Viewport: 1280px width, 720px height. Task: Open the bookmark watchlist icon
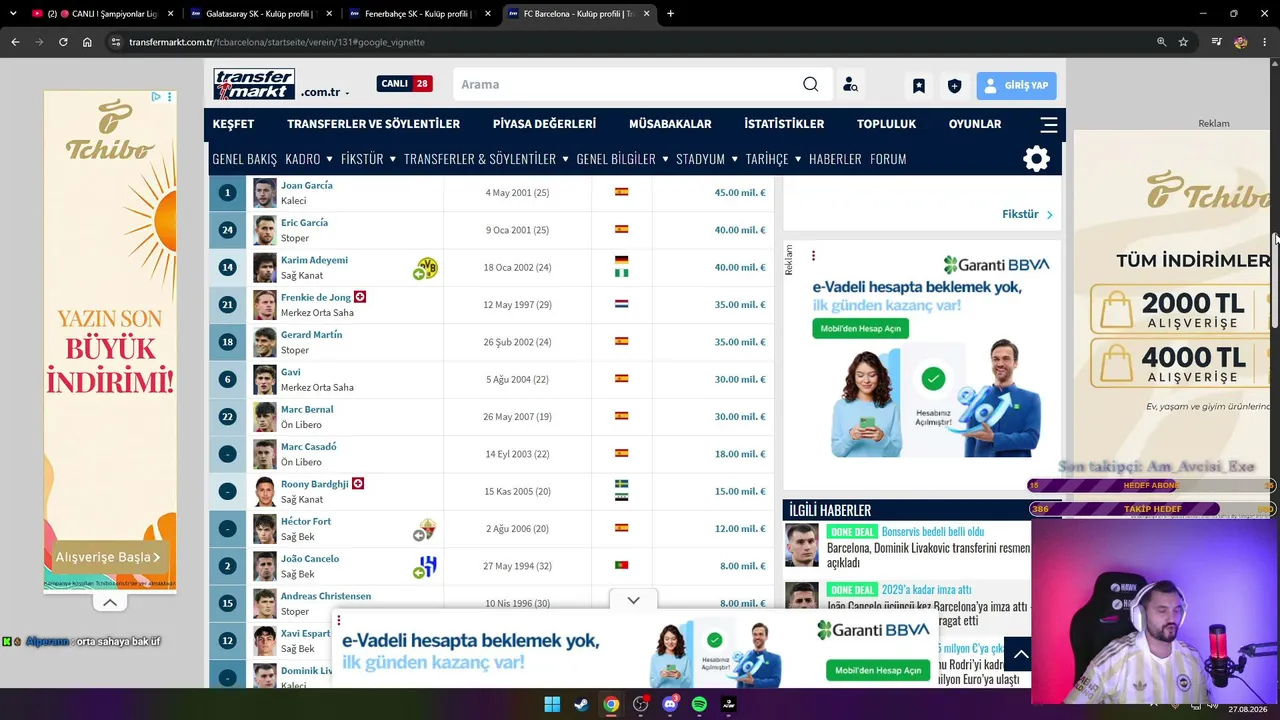[919, 86]
